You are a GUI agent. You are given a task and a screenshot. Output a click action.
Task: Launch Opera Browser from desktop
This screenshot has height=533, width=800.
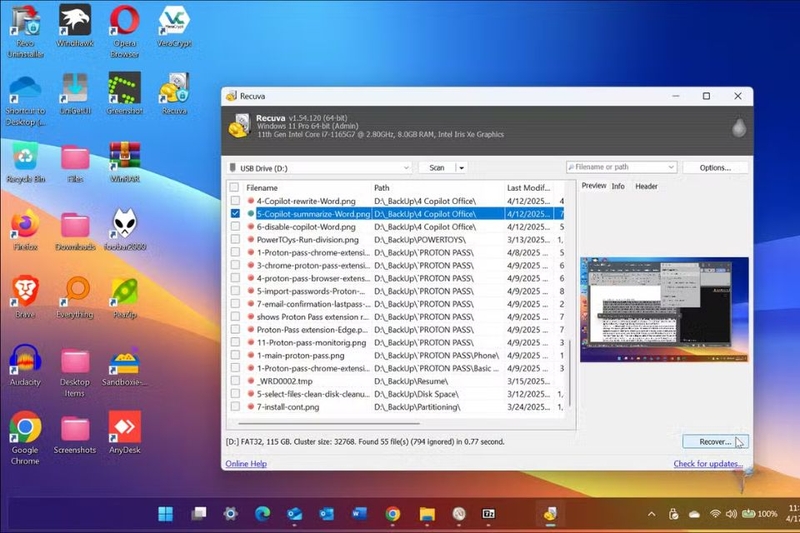[124, 31]
